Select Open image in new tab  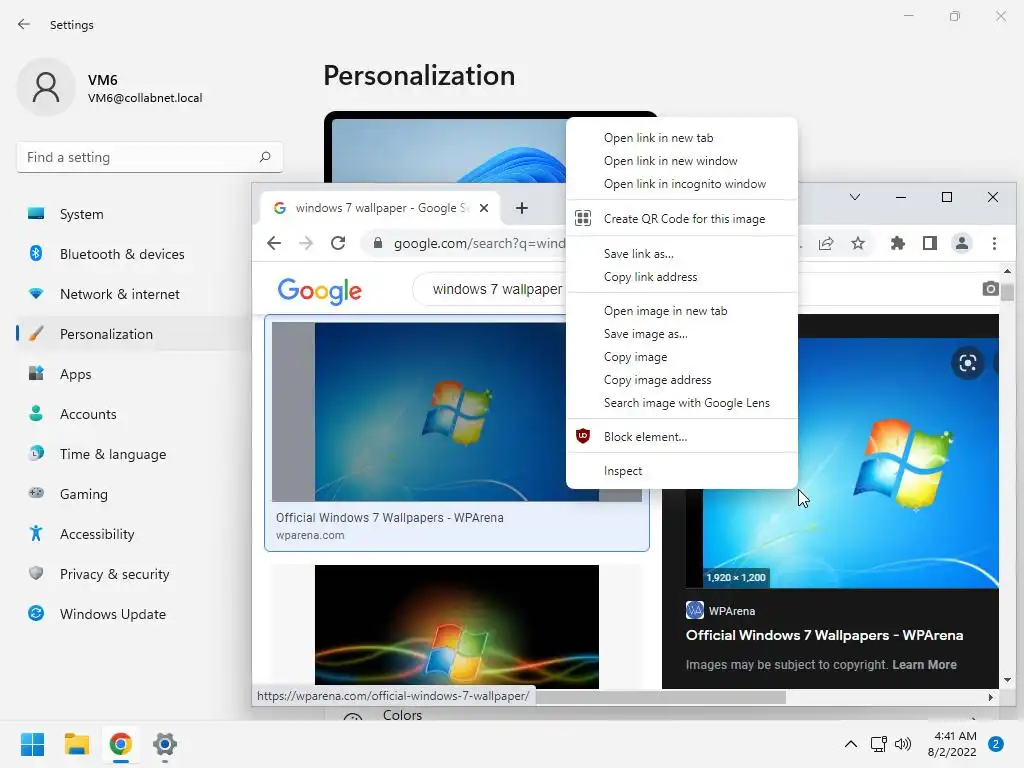pos(682,311)
